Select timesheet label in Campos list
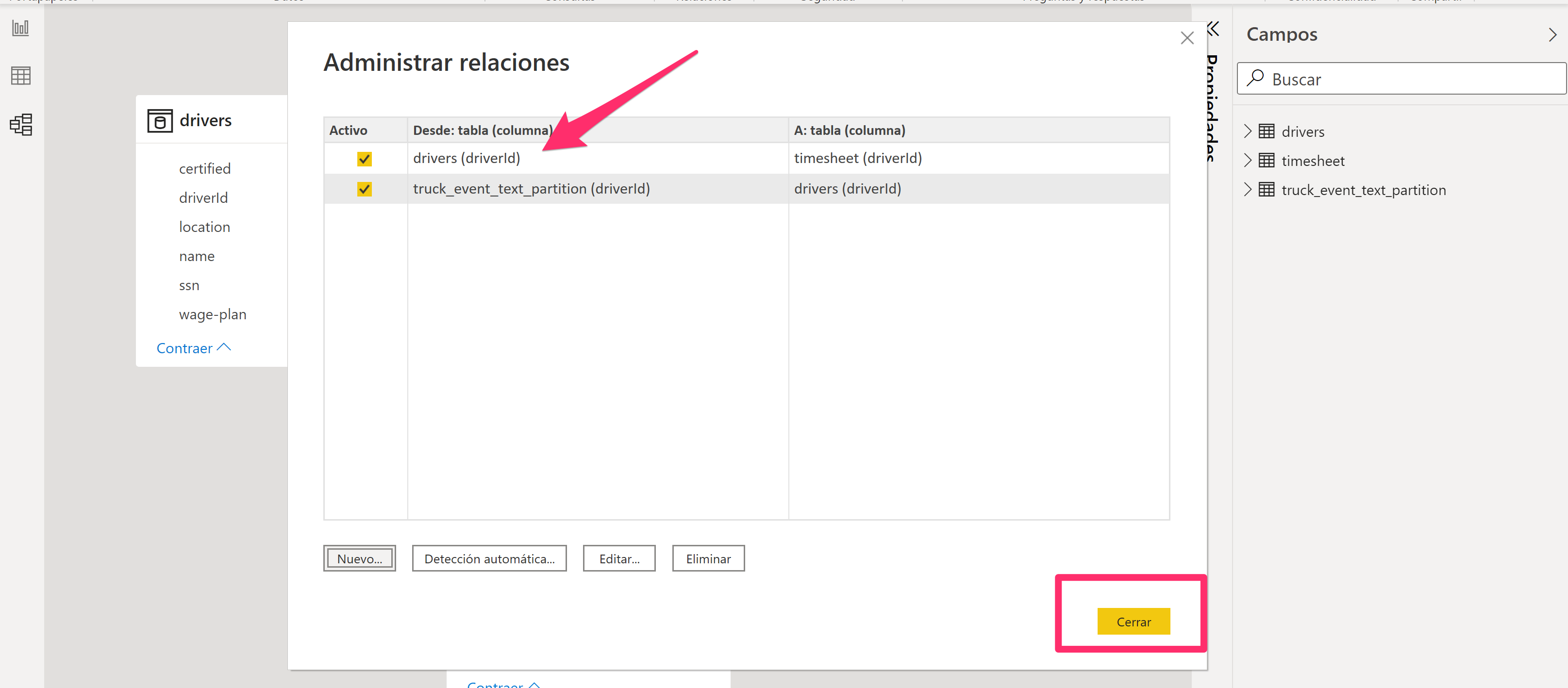 coord(1313,161)
